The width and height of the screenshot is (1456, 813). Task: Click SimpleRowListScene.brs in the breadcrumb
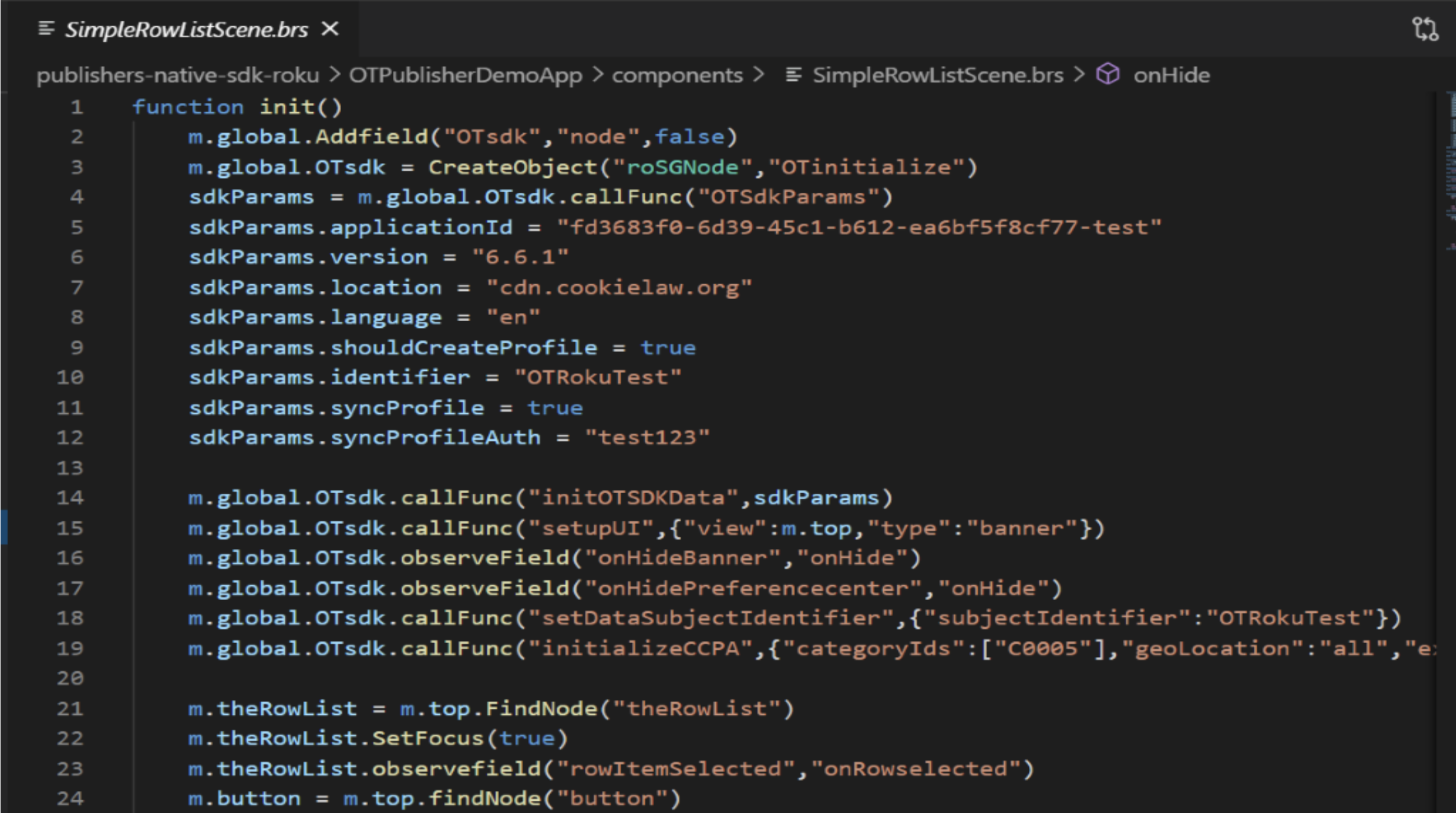click(938, 75)
